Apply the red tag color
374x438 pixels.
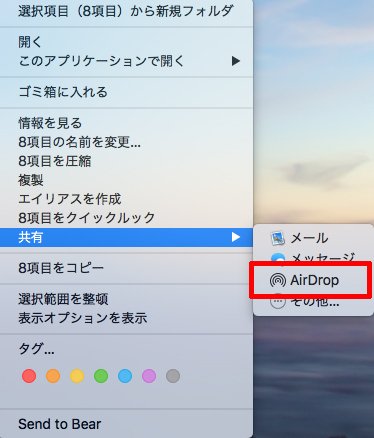(x=29, y=376)
